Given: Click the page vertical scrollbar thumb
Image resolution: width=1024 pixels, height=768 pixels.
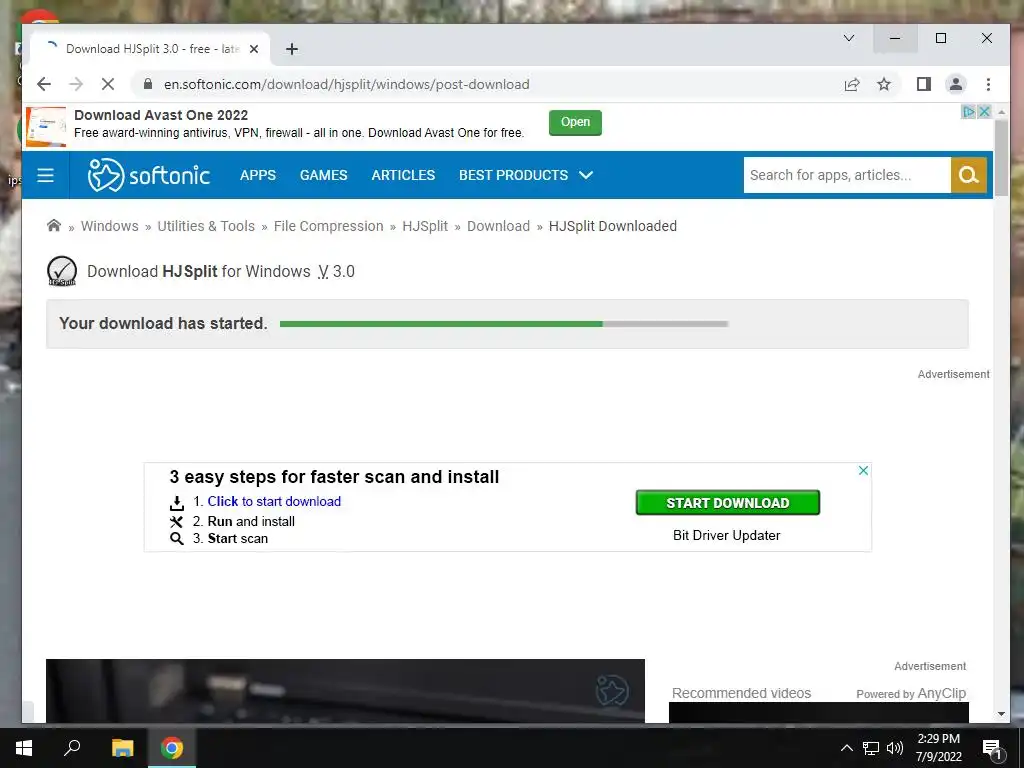Looking at the screenshot, I should click(1001, 157).
